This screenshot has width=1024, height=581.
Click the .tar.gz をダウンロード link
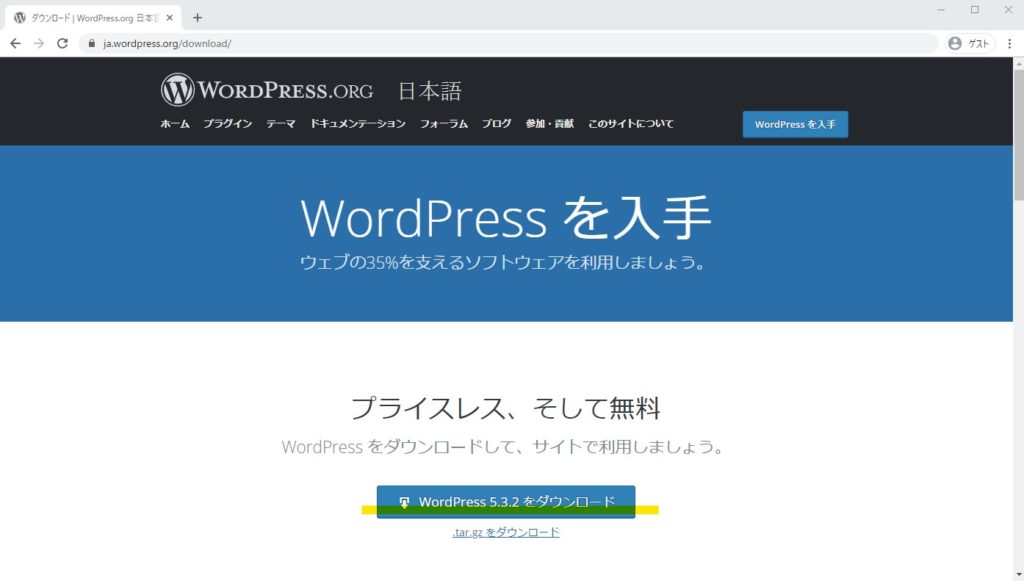pos(506,532)
